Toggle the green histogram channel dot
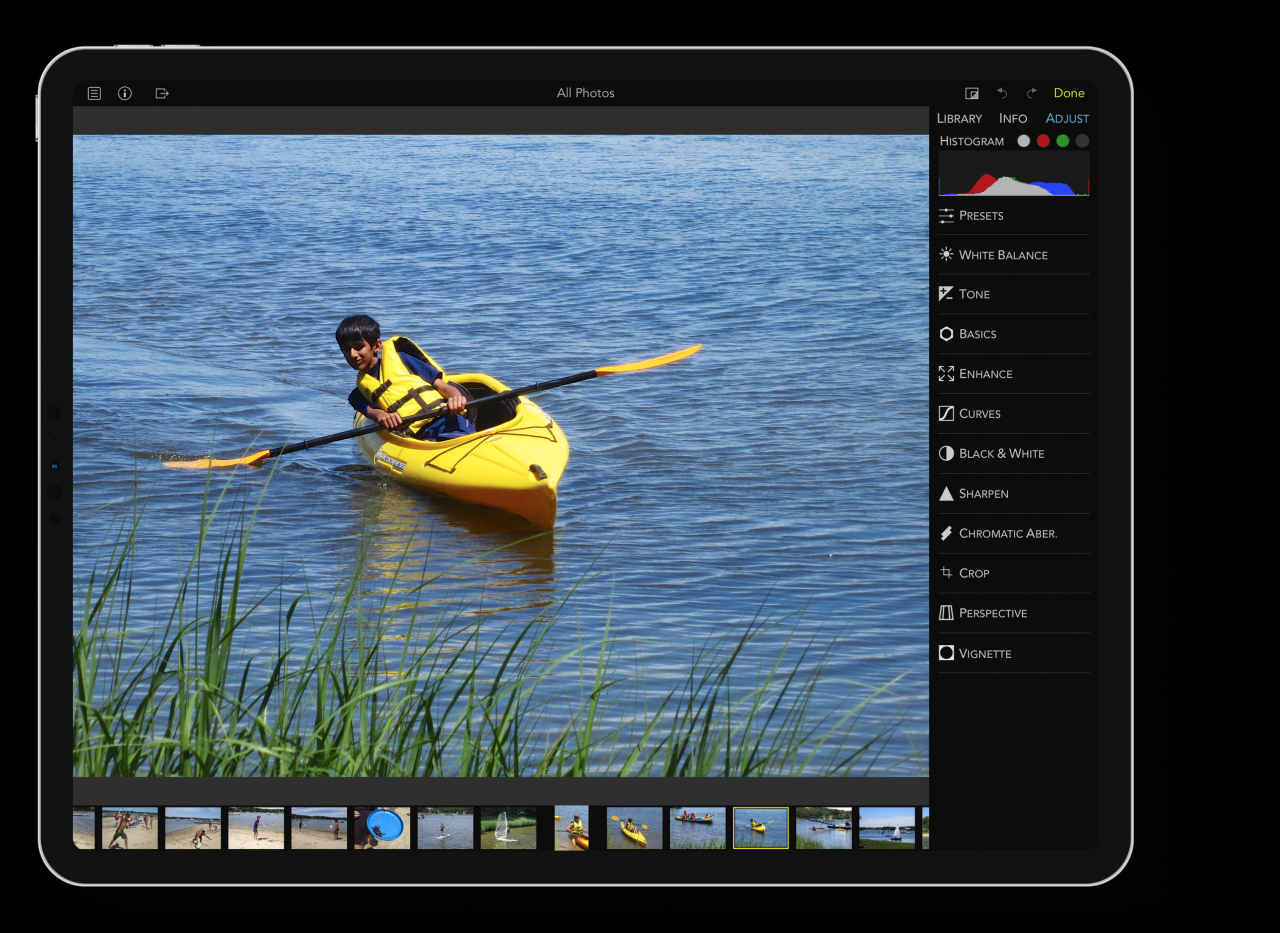 pos(1063,141)
